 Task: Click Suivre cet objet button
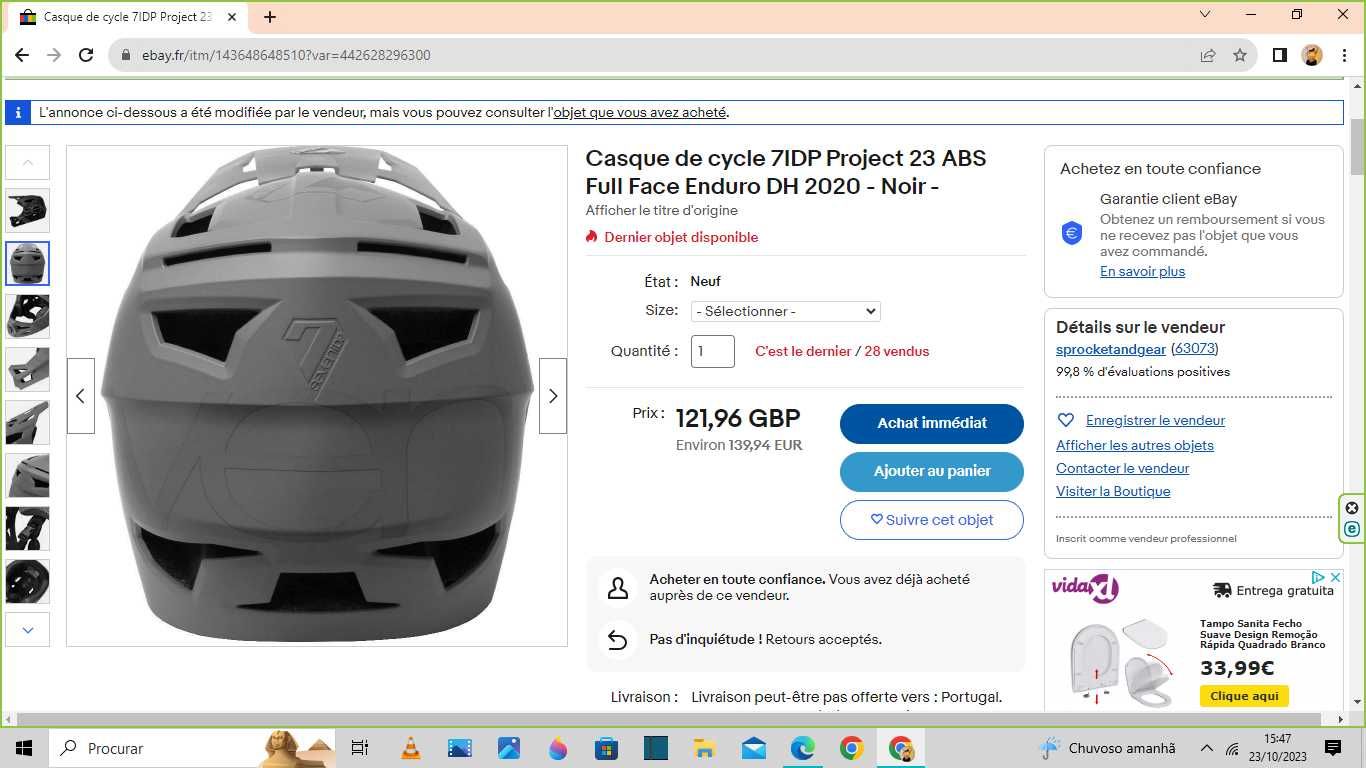932,520
